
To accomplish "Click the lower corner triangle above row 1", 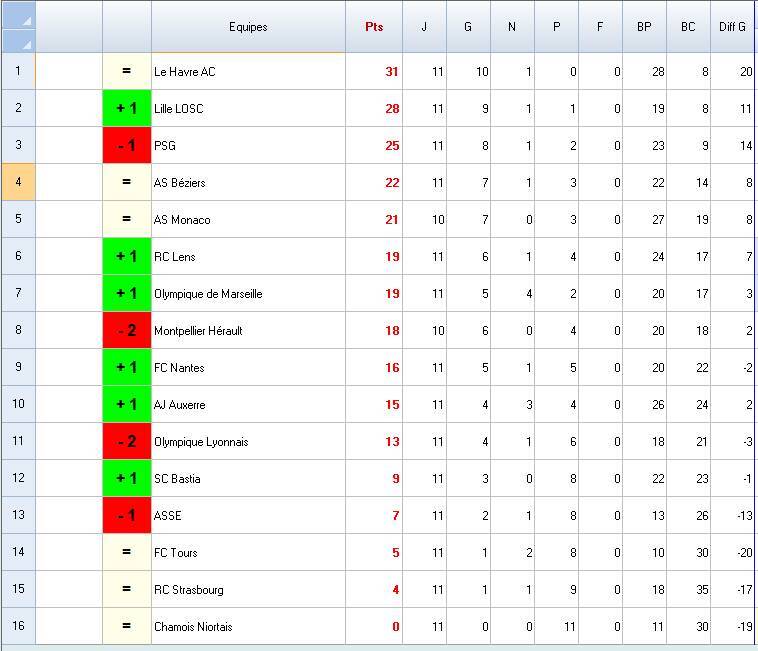I will (x=26, y=43).
